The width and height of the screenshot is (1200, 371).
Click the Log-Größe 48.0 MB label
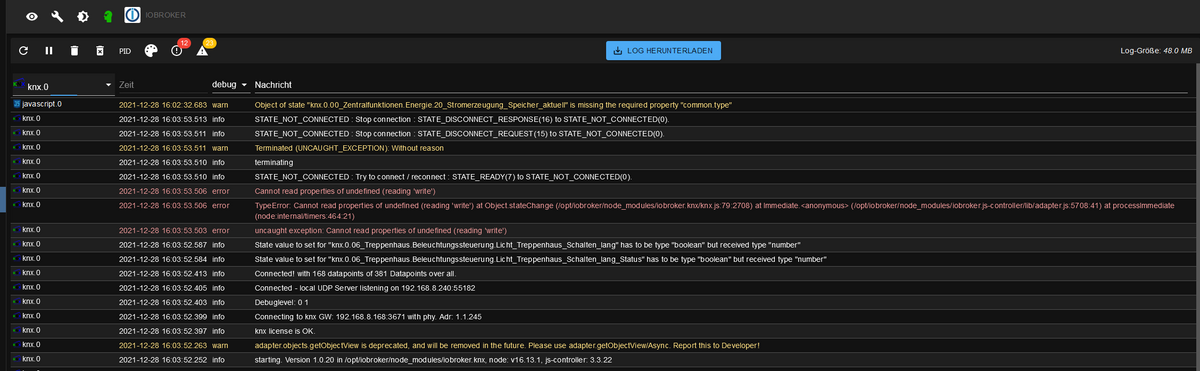(x=1156, y=50)
